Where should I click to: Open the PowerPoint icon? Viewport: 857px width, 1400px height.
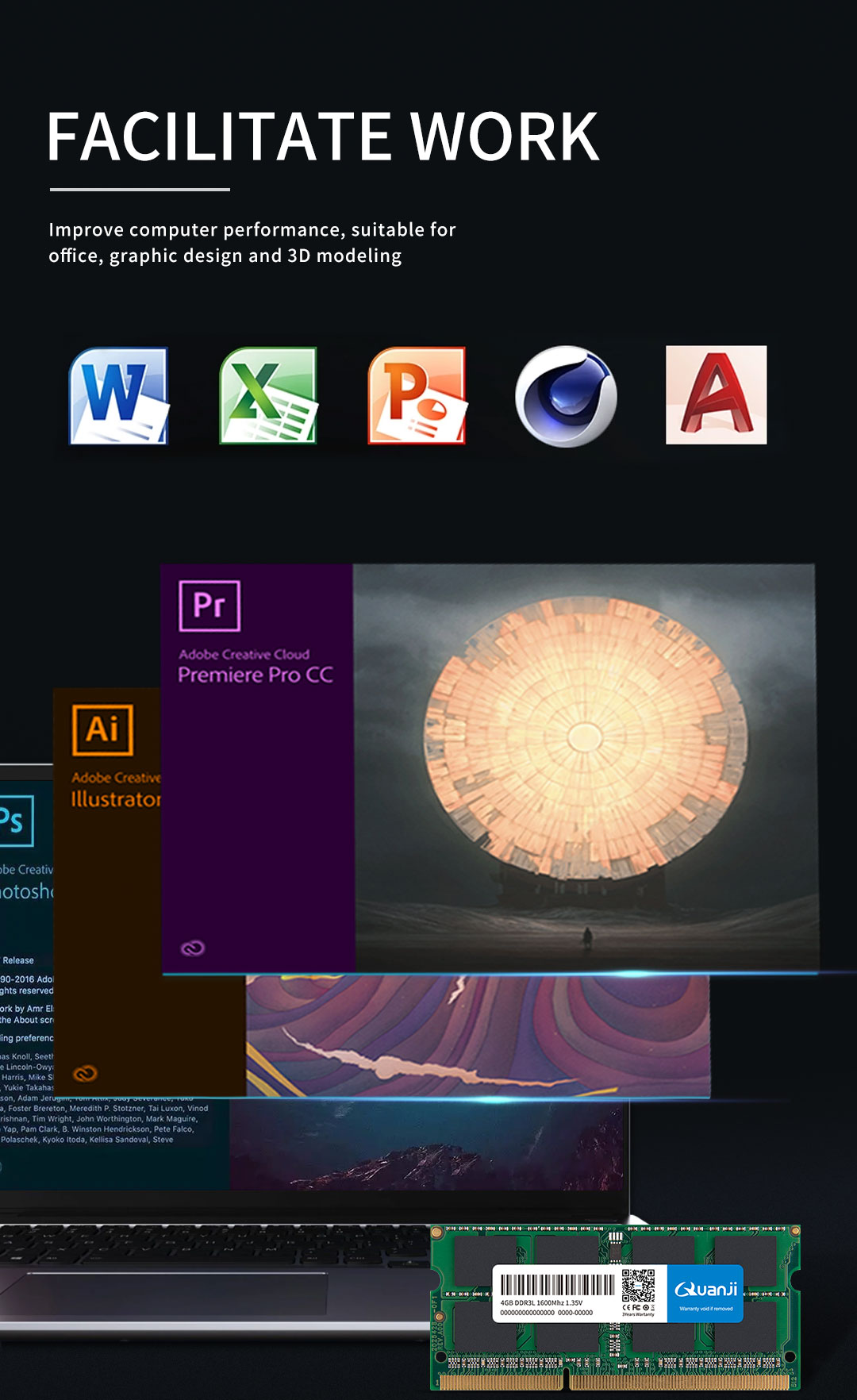[417, 395]
